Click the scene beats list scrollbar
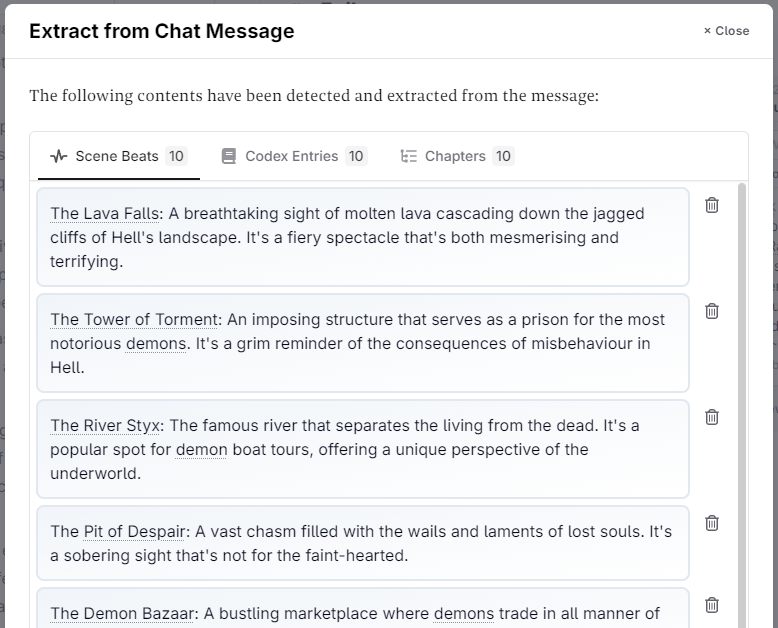 click(x=742, y=400)
